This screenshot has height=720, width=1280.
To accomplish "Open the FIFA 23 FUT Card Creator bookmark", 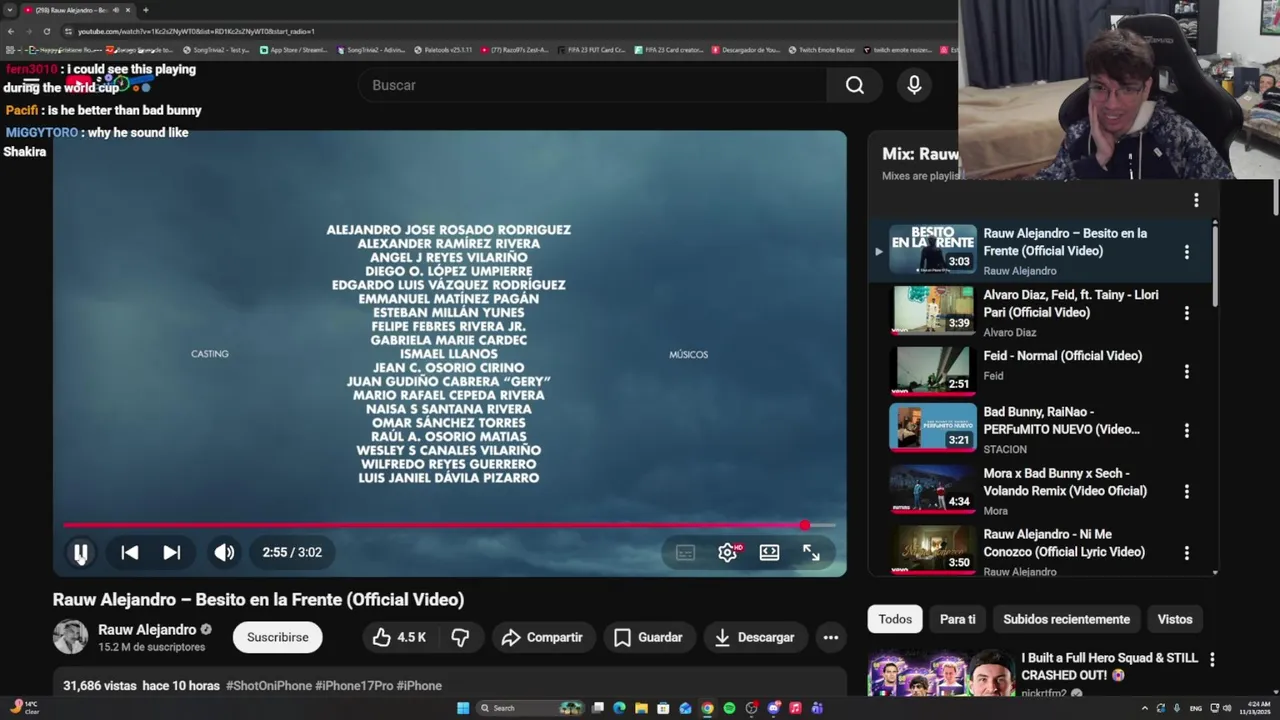I will coord(592,50).
